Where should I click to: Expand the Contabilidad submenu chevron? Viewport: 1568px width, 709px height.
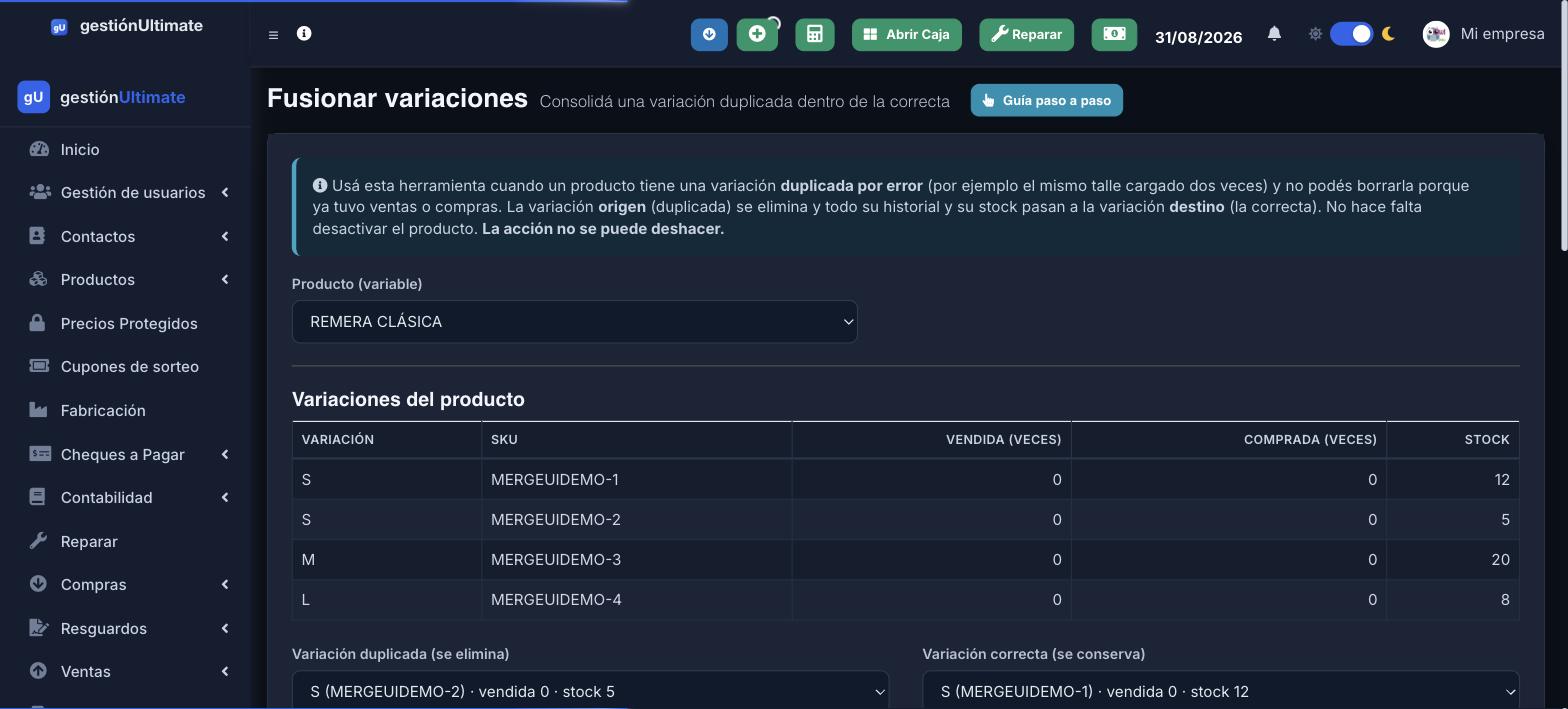[x=225, y=497]
